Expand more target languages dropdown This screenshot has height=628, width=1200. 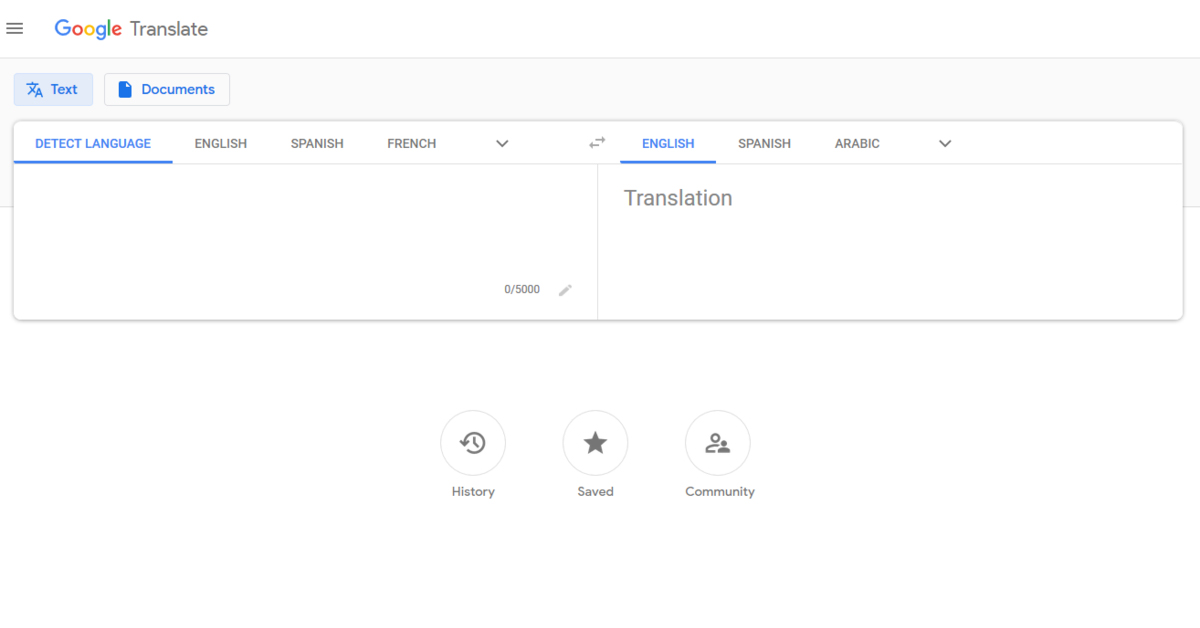945,143
